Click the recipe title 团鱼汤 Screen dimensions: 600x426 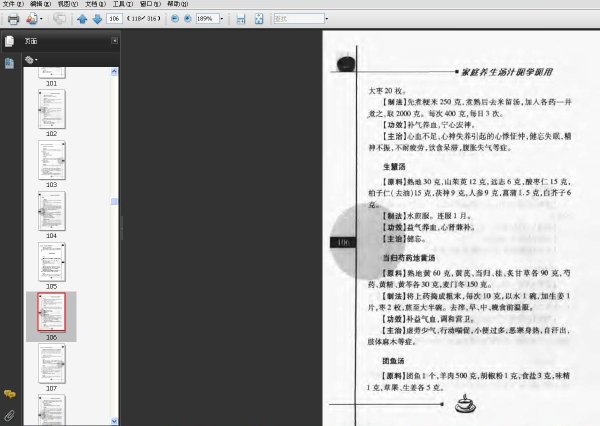[393, 361]
